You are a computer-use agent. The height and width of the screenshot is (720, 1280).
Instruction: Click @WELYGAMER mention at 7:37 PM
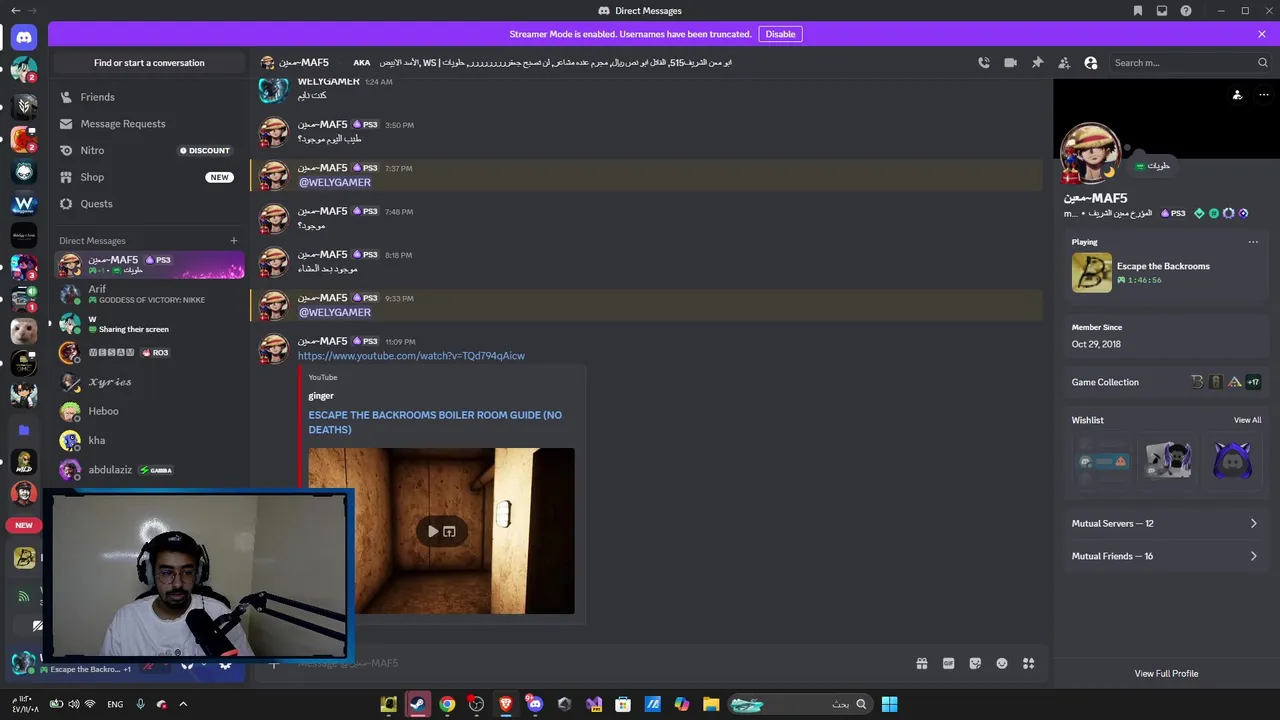(x=335, y=183)
